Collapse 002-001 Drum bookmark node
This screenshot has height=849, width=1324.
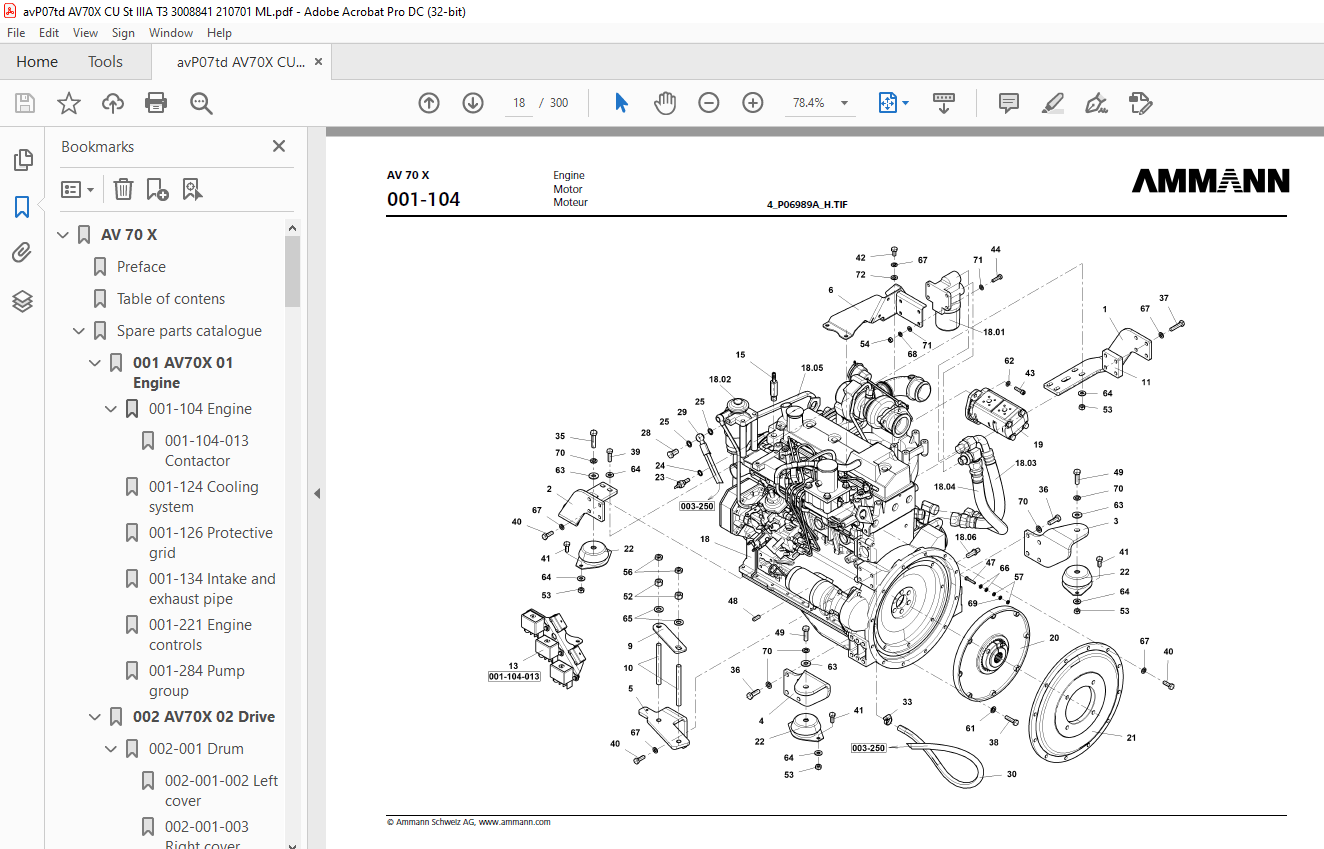coord(111,749)
